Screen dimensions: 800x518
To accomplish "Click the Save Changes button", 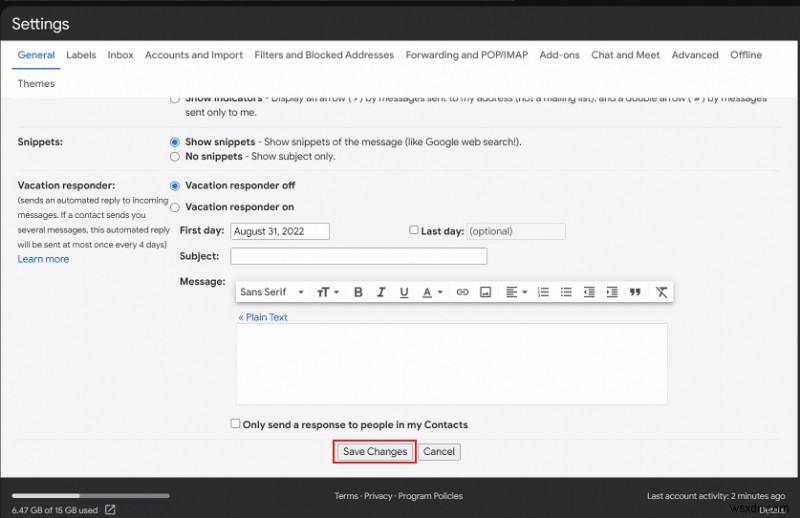I will click(x=375, y=452).
